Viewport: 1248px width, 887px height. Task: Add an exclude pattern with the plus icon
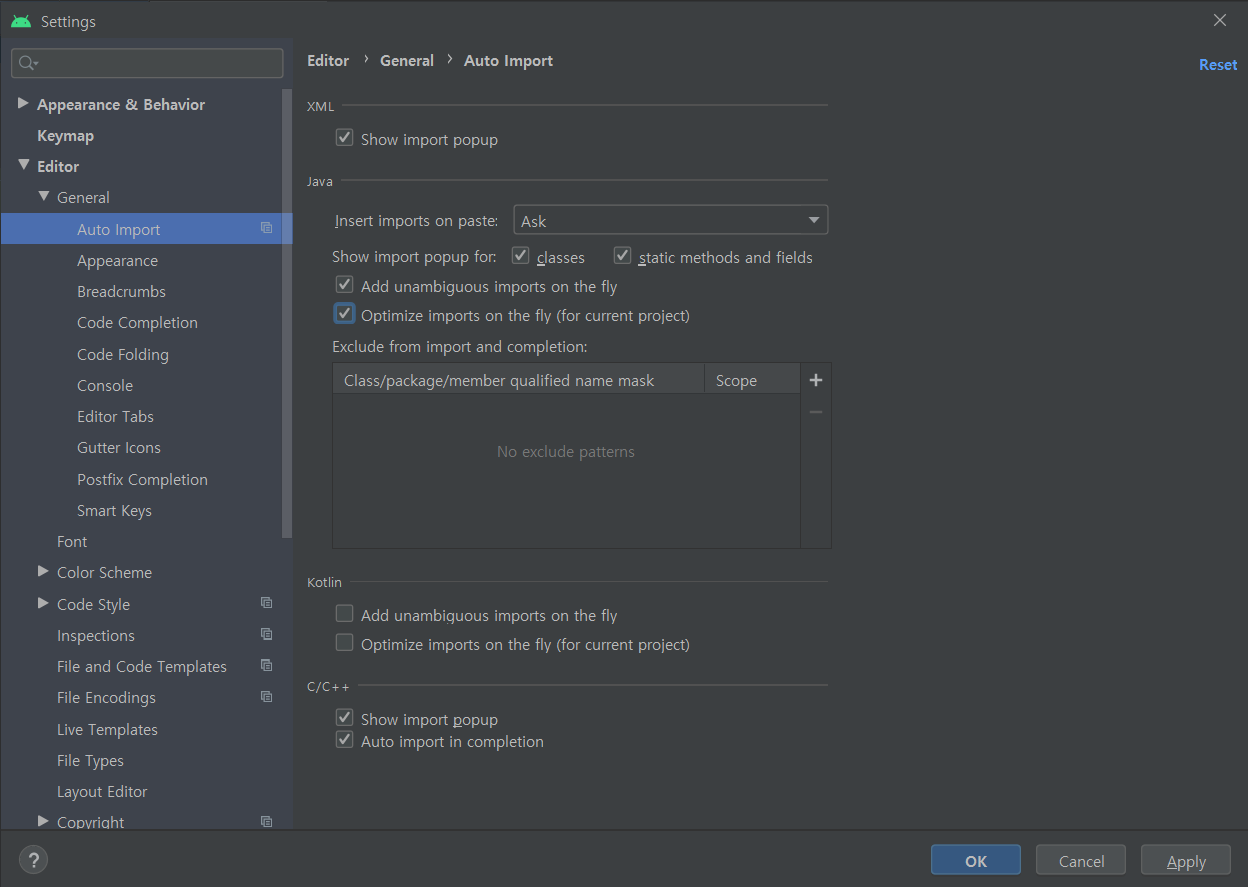tap(816, 380)
